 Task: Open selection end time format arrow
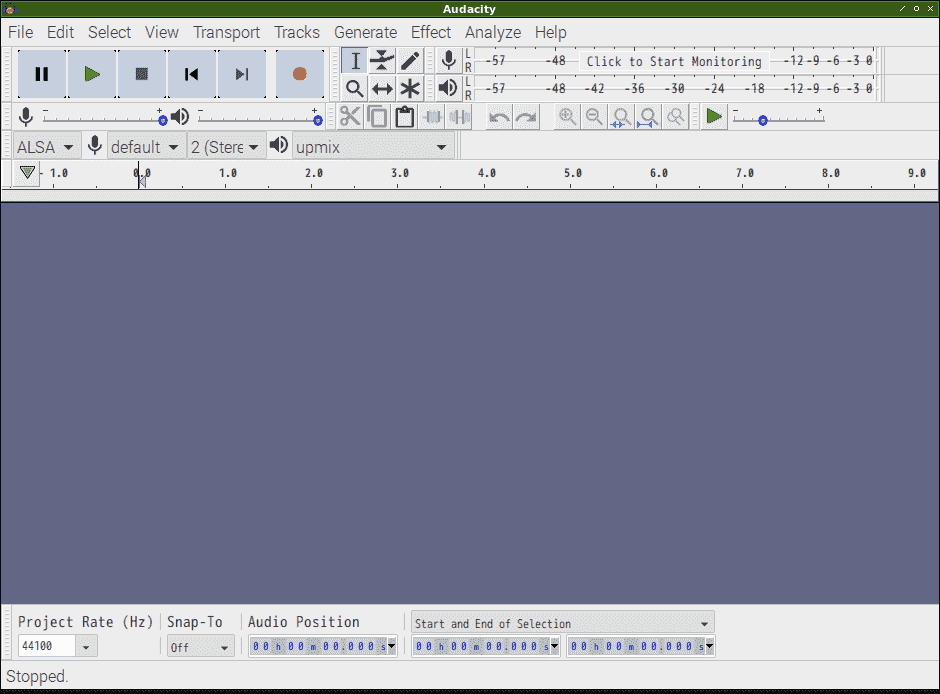tap(710, 646)
